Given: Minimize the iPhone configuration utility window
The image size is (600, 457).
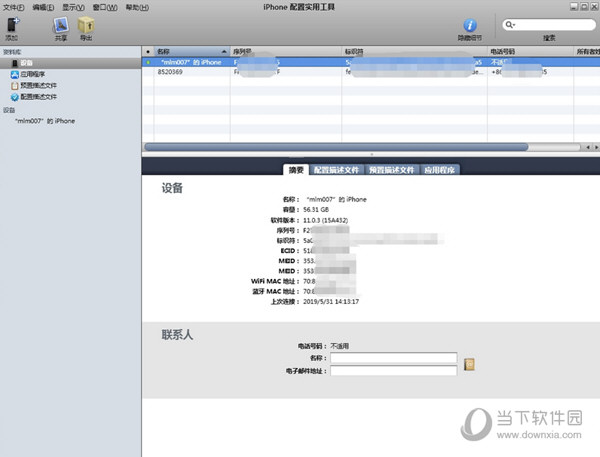Looking at the screenshot, I should coord(573,7).
